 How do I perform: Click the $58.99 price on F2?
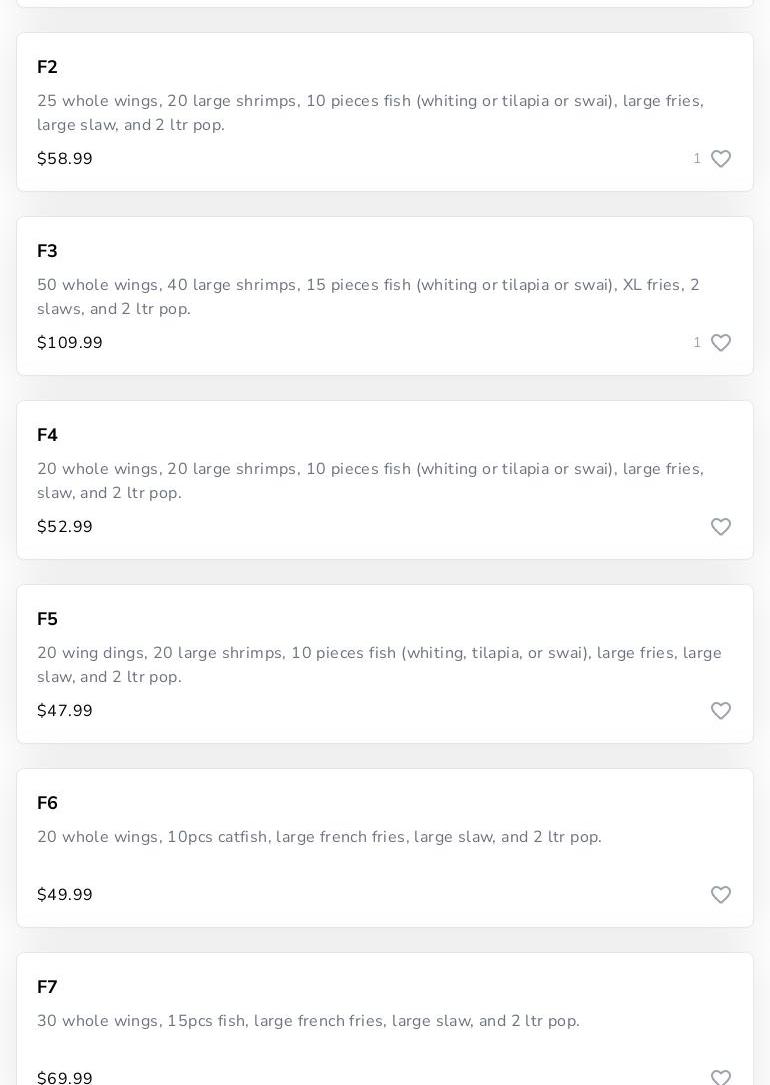(x=65, y=159)
